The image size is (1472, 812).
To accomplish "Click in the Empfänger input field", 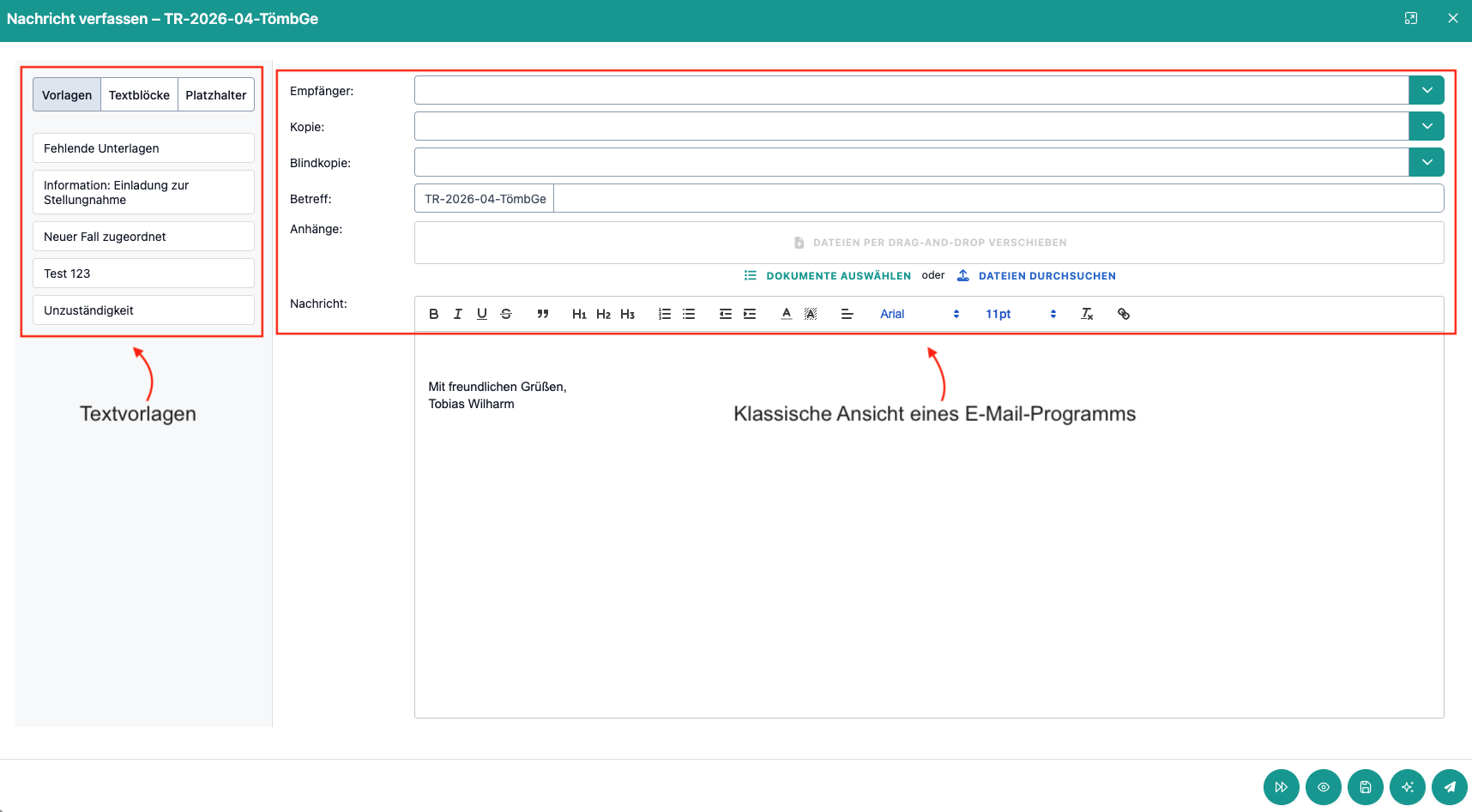I will pos(911,90).
